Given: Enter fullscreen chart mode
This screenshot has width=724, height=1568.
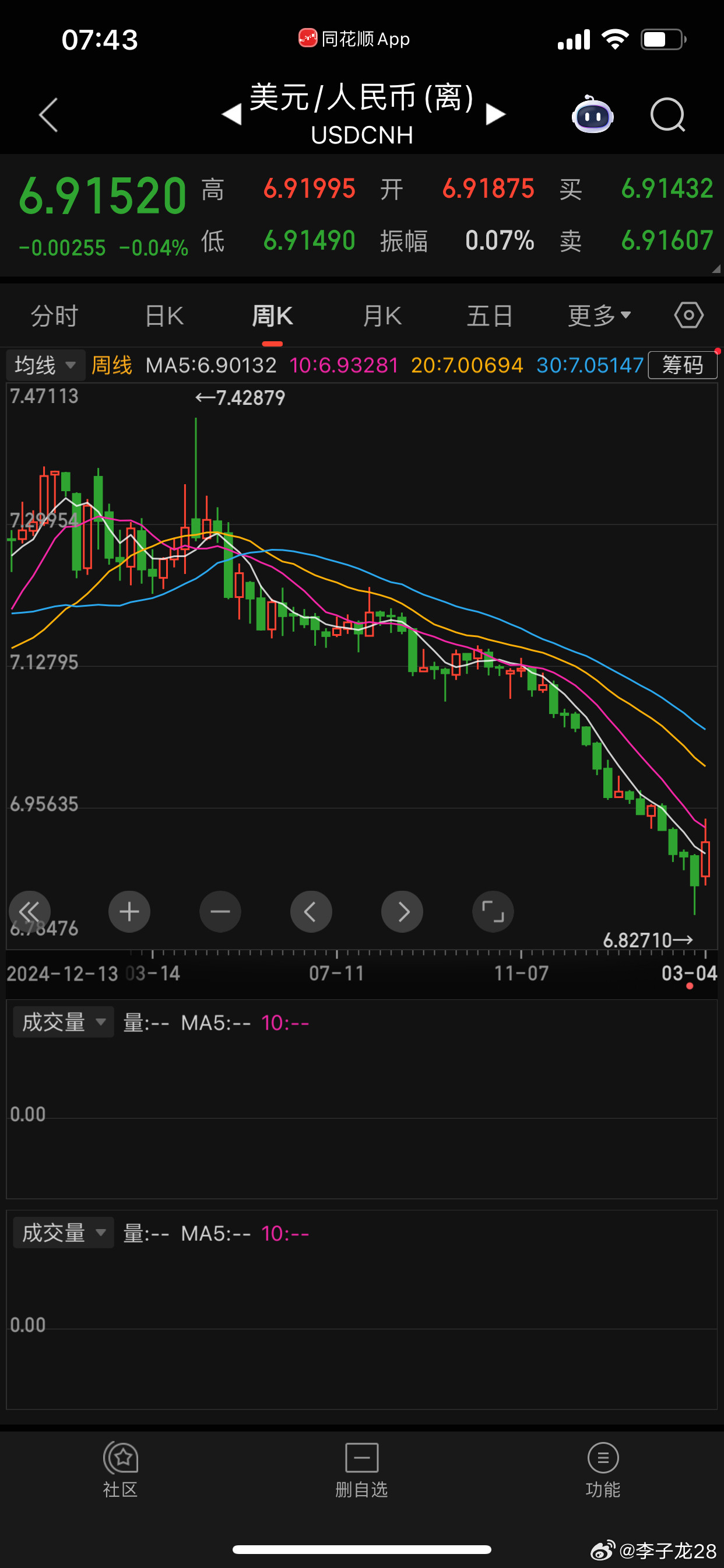Looking at the screenshot, I should [x=493, y=911].
